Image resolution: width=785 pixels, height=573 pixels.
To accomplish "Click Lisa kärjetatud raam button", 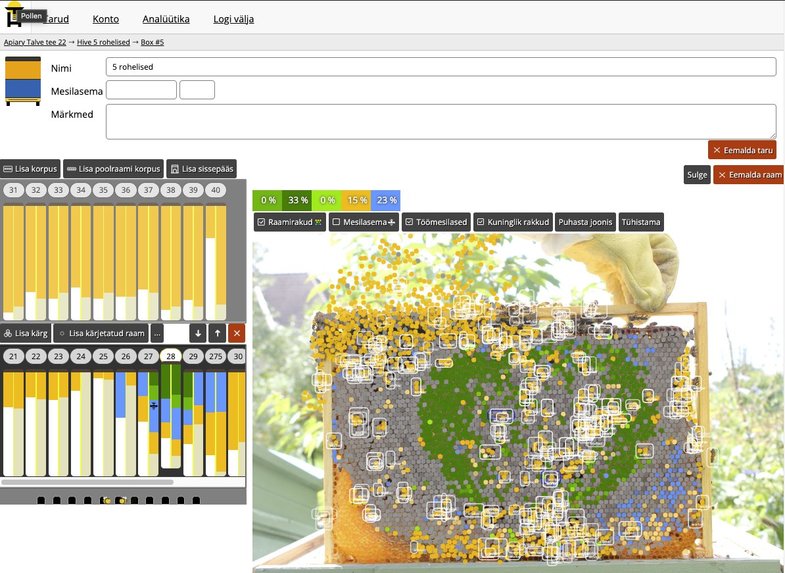I will pyautogui.click(x=102, y=333).
